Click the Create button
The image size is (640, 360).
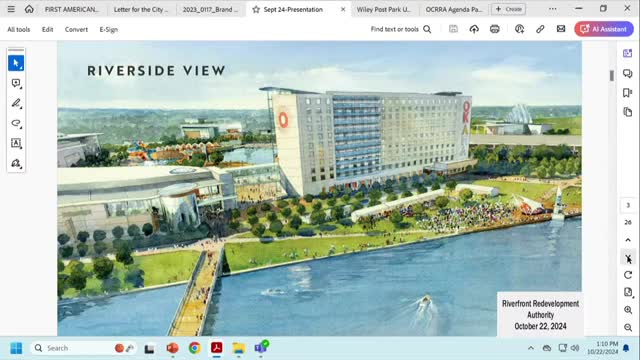(x=509, y=9)
